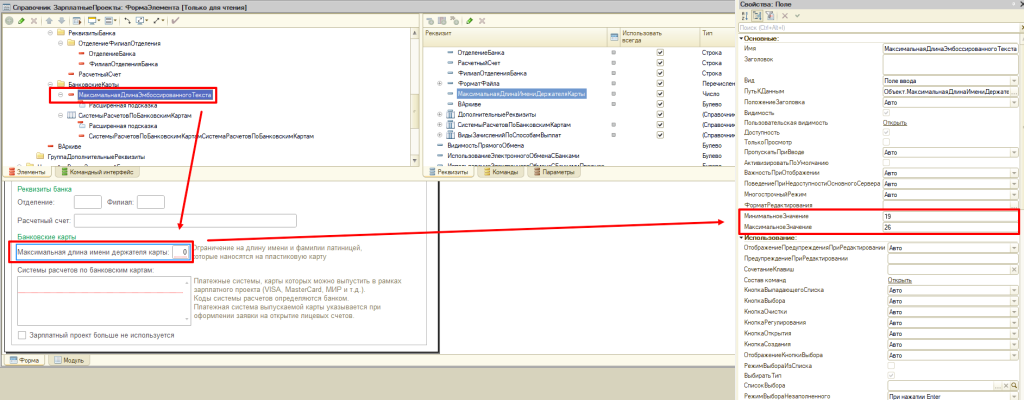This screenshot has height=400, width=1024.
Task: Click the Move Up arrow icon
Action: [49, 20]
